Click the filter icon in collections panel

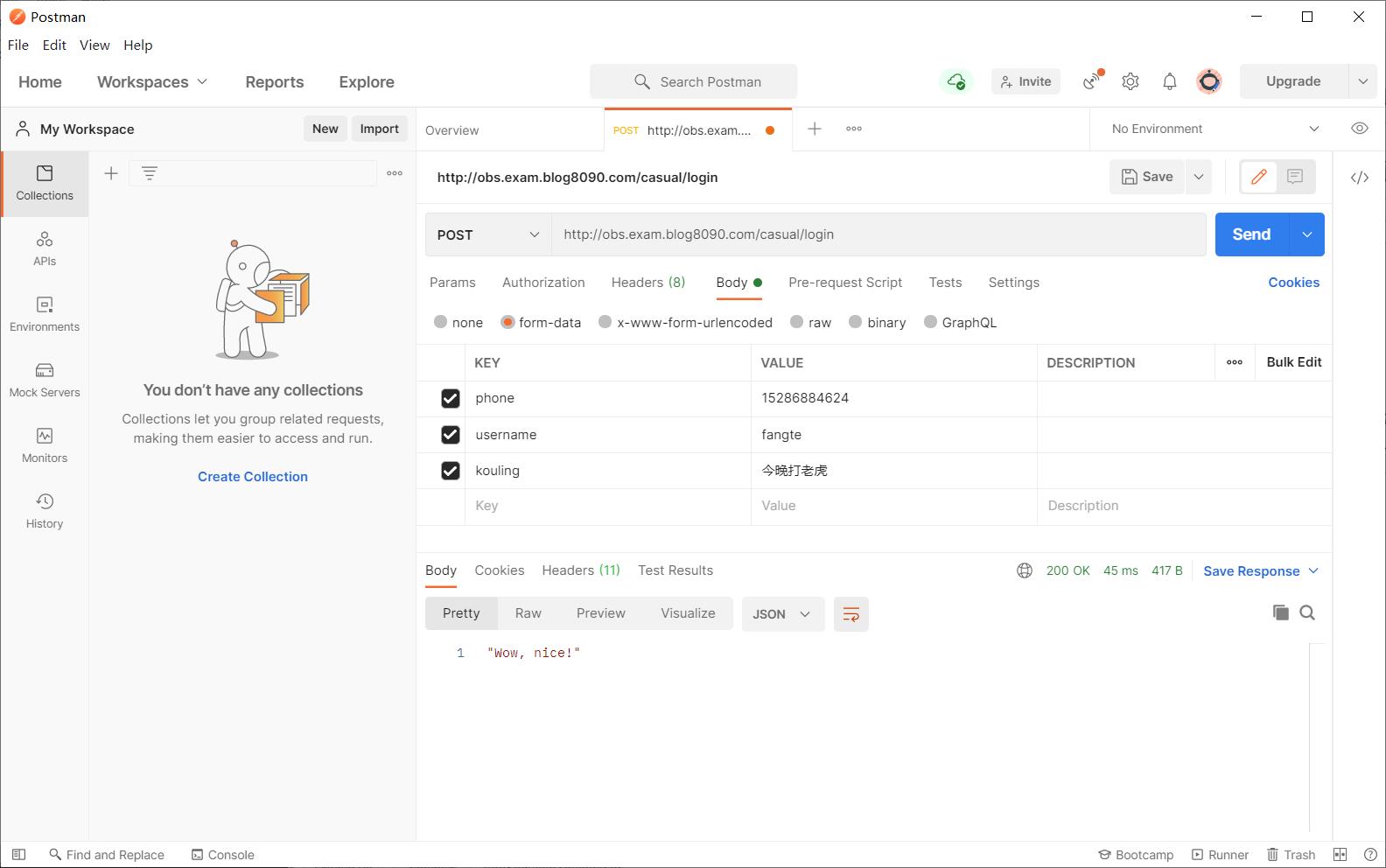[150, 173]
